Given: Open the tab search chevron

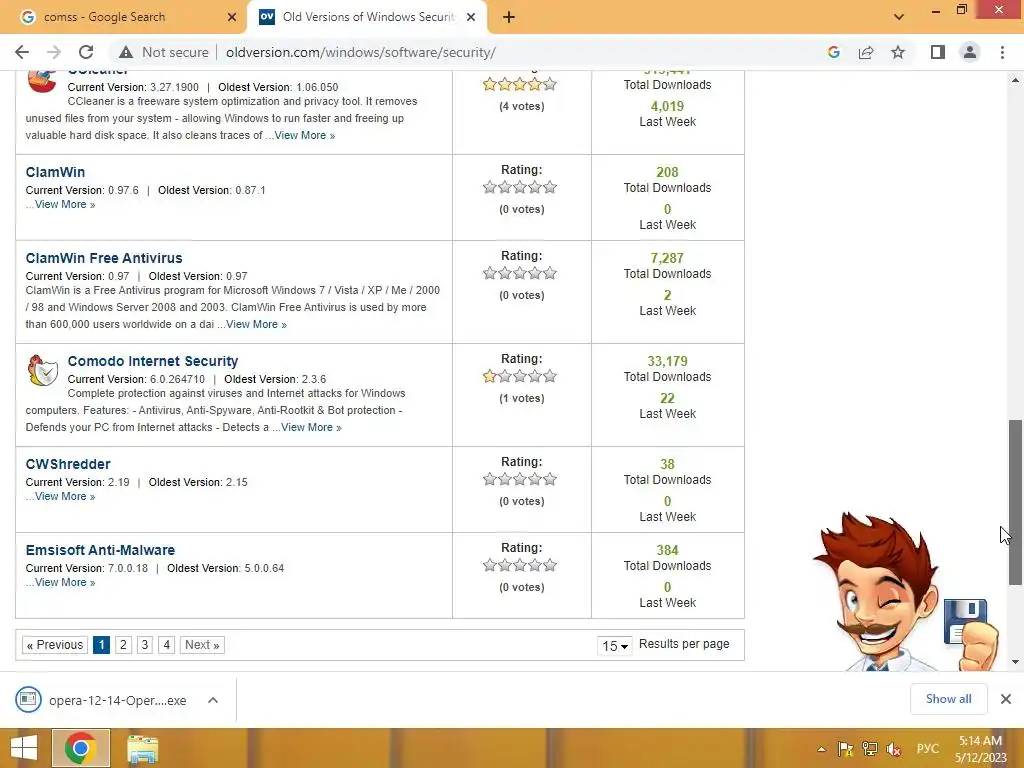Looking at the screenshot, I should (x=899, y=18).
